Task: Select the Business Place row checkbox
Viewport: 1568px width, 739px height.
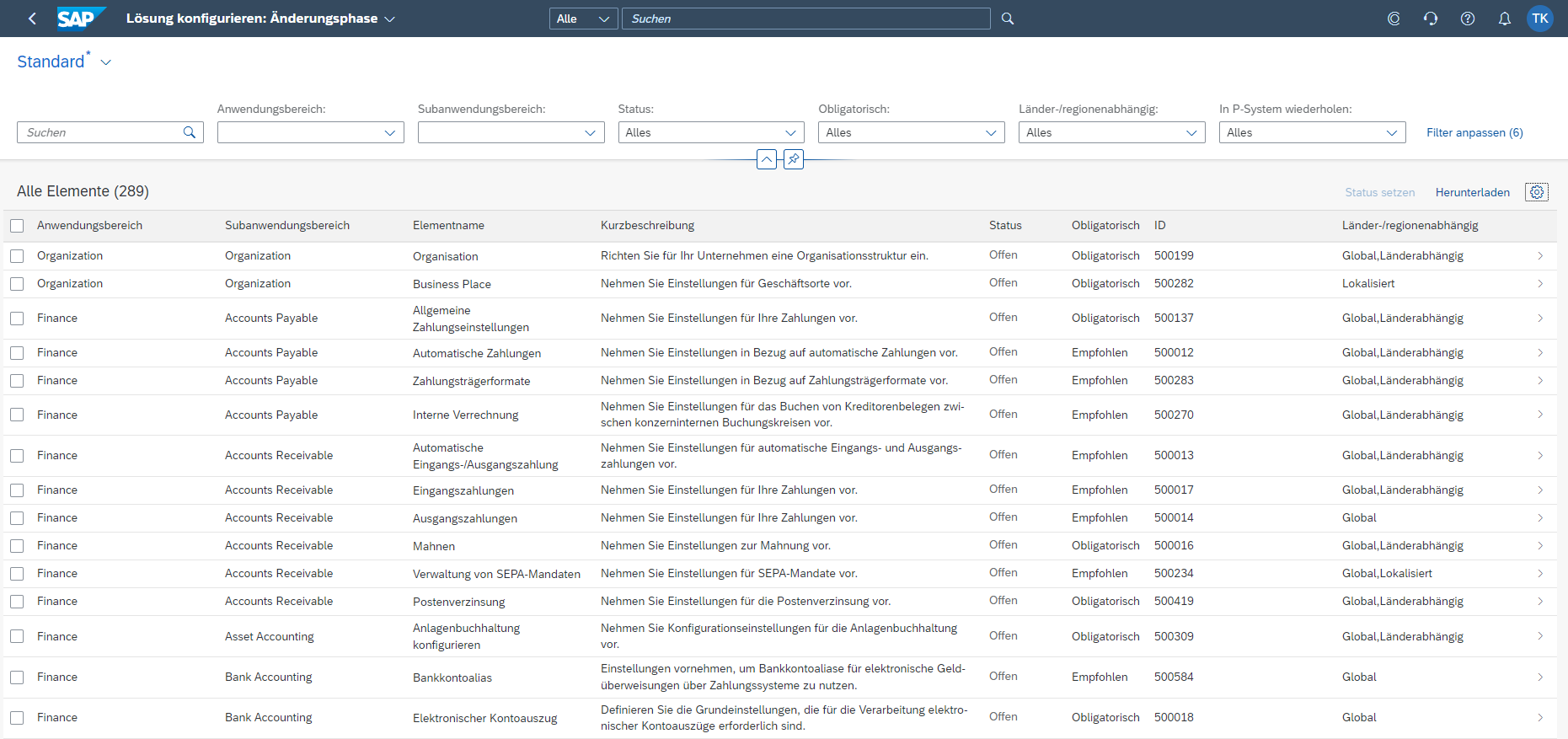Action: (17, 284)
